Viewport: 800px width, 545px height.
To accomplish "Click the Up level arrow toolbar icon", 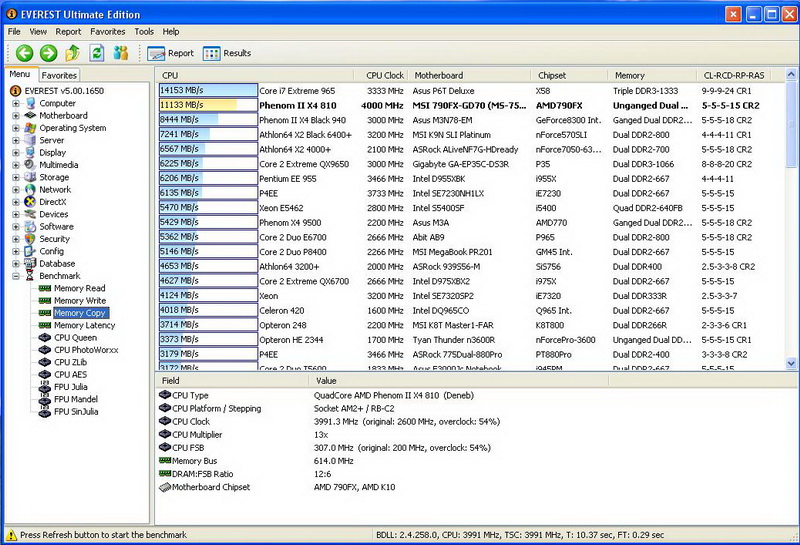I will (x=72, y=53).
